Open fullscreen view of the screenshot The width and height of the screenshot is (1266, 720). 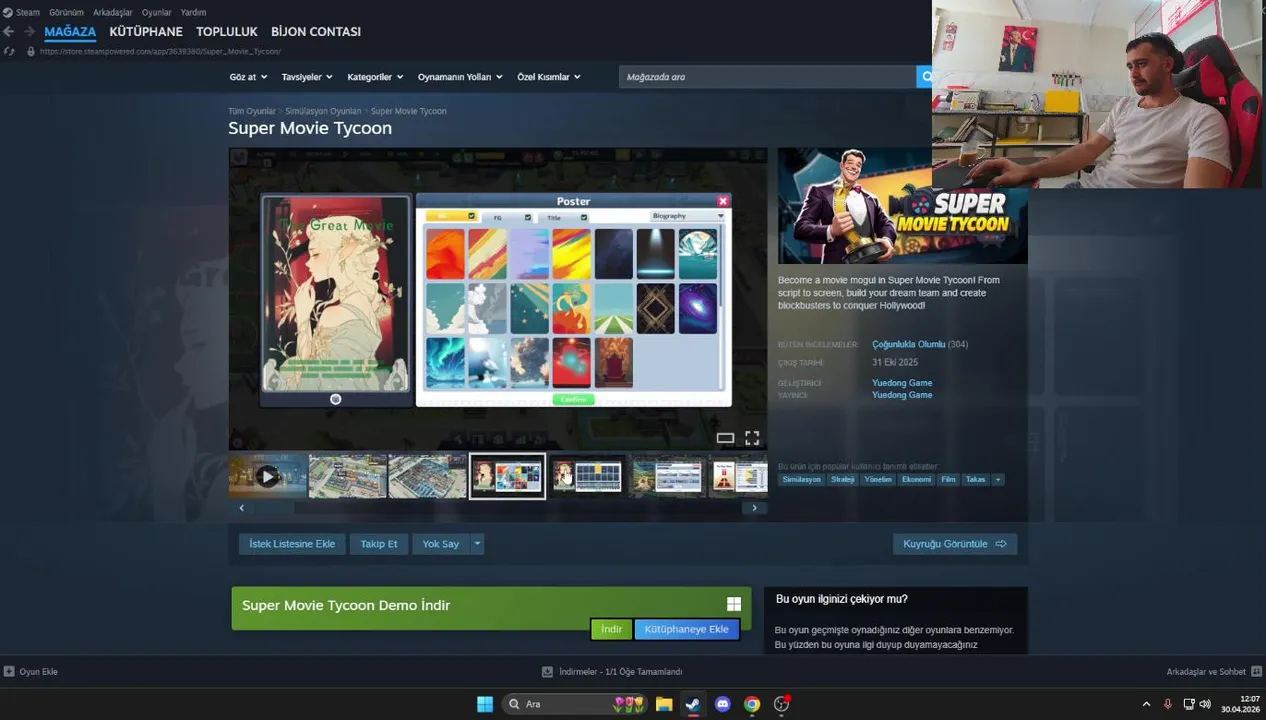tap(752, 438)
